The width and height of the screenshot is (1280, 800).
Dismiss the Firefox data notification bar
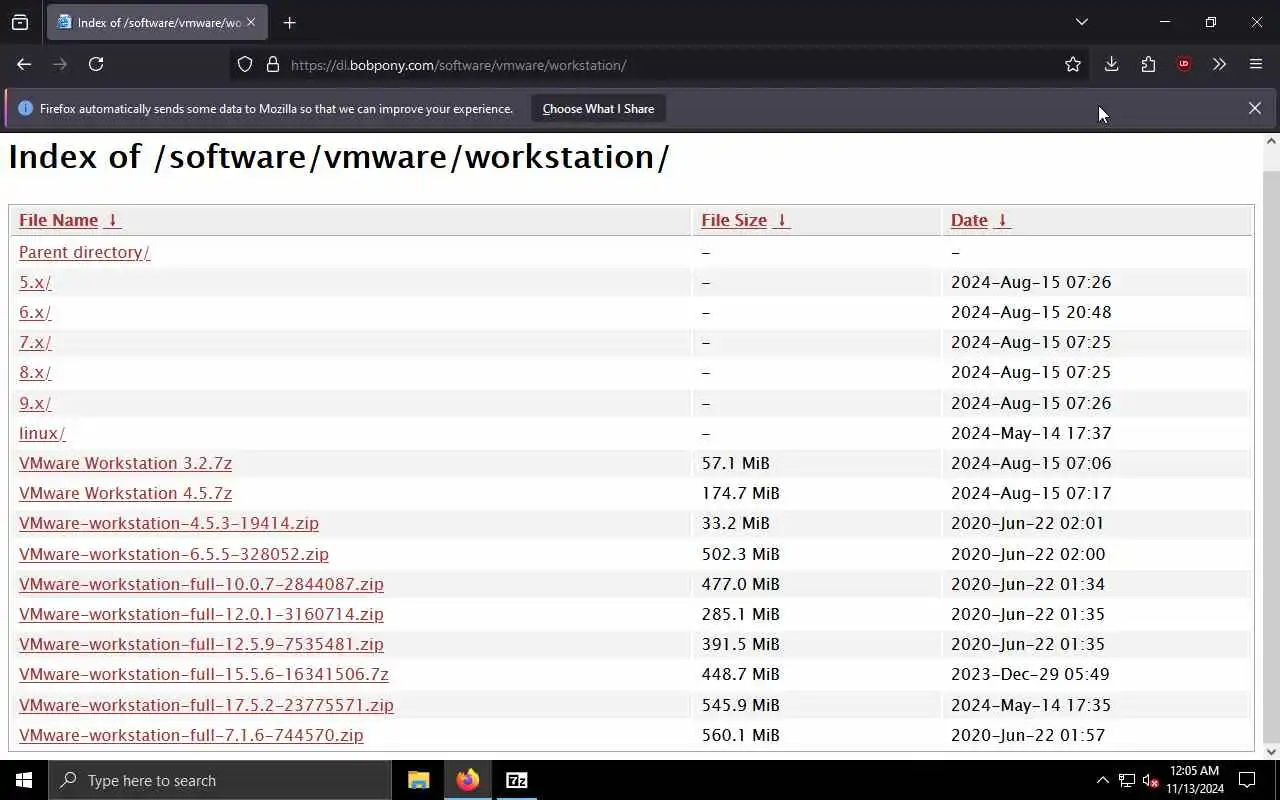[x=1254, y=108]
